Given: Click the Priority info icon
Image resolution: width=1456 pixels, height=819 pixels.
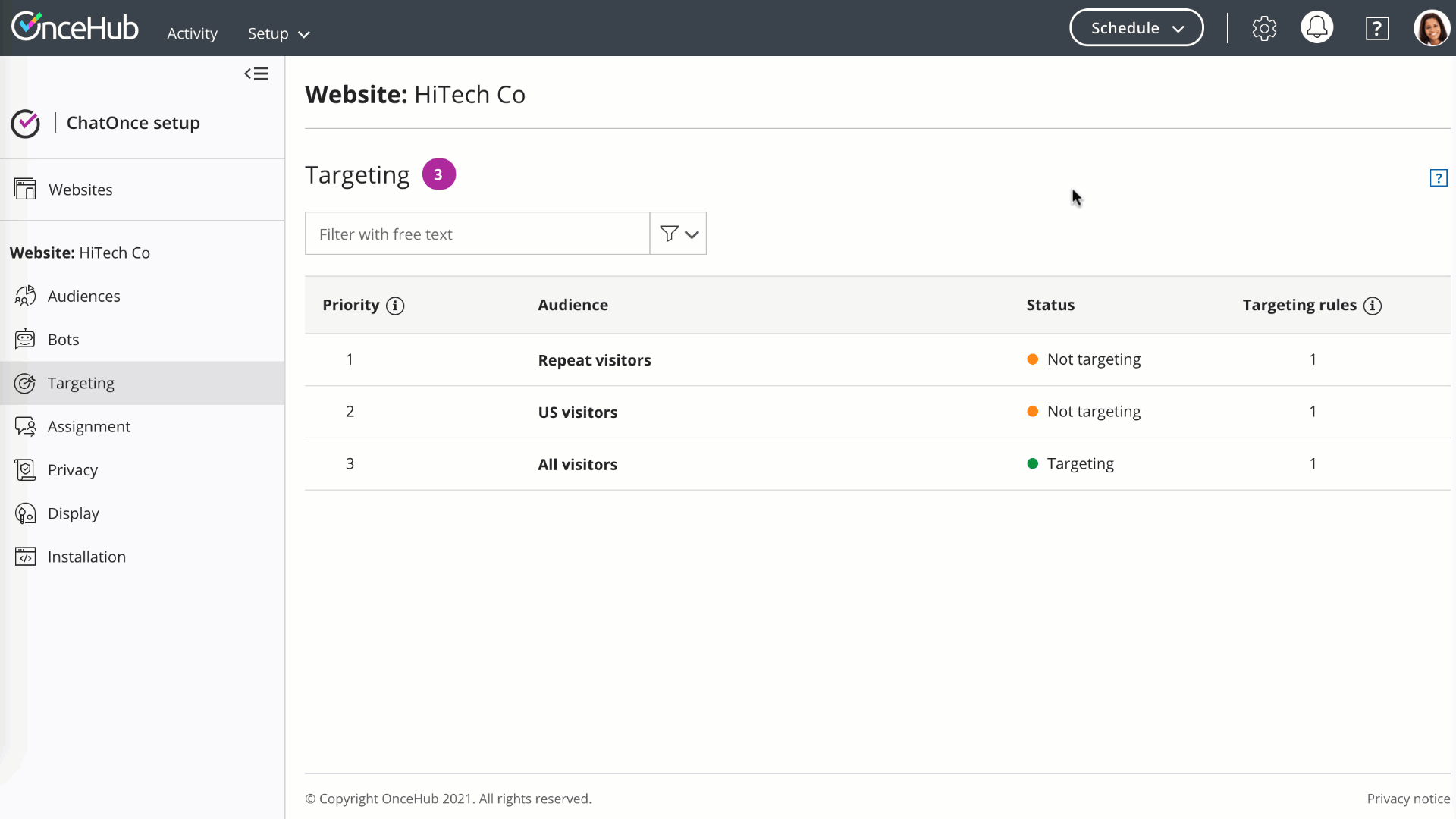Looking at the screenshot, I should 395,306.
